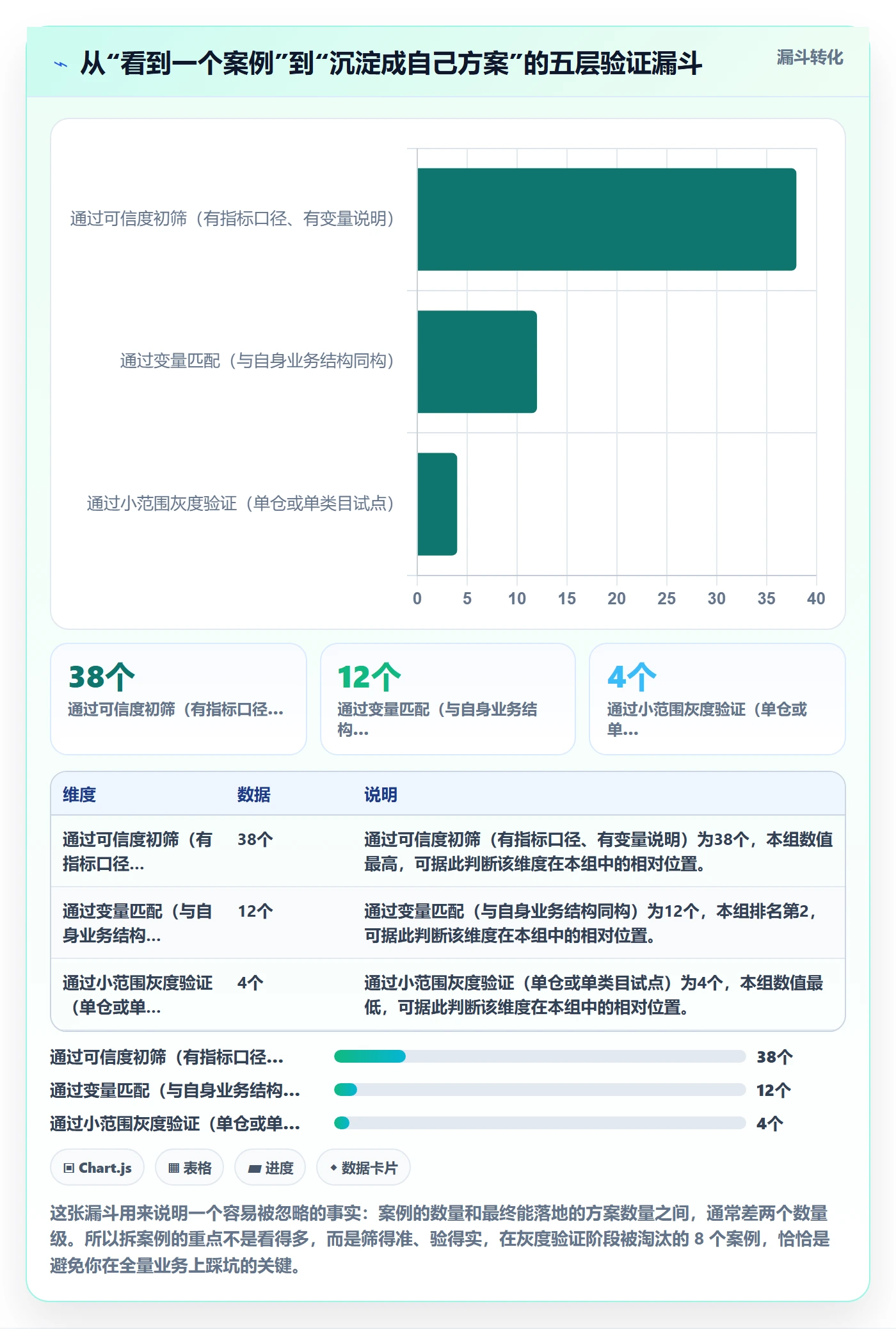Select the 进度 chip
This screenshot has width=896, height=1329.
coord(270,1168)
